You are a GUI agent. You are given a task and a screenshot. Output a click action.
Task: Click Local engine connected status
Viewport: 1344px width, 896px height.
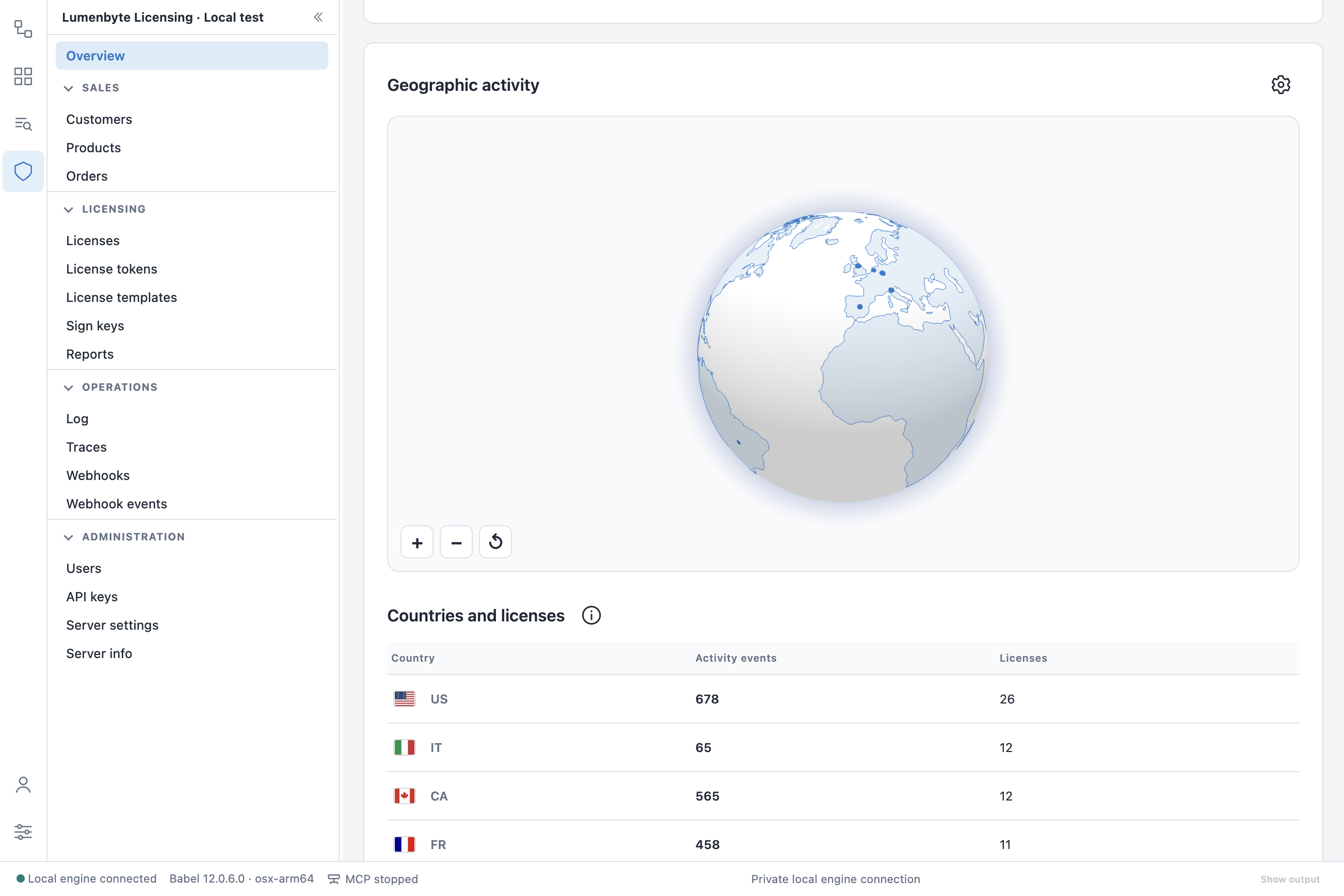click(x=86, y=879)
